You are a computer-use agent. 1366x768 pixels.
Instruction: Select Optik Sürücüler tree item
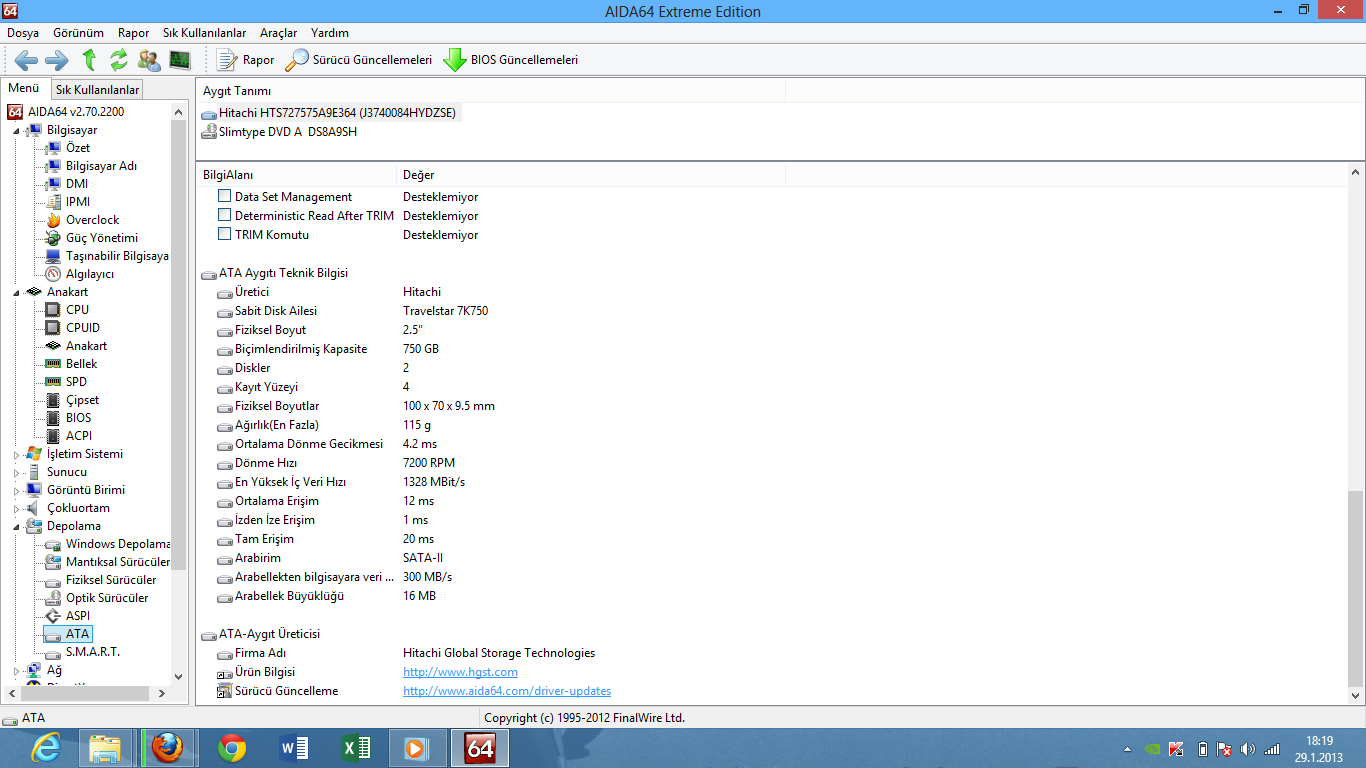pyautogui.click(x=107, y=598)
